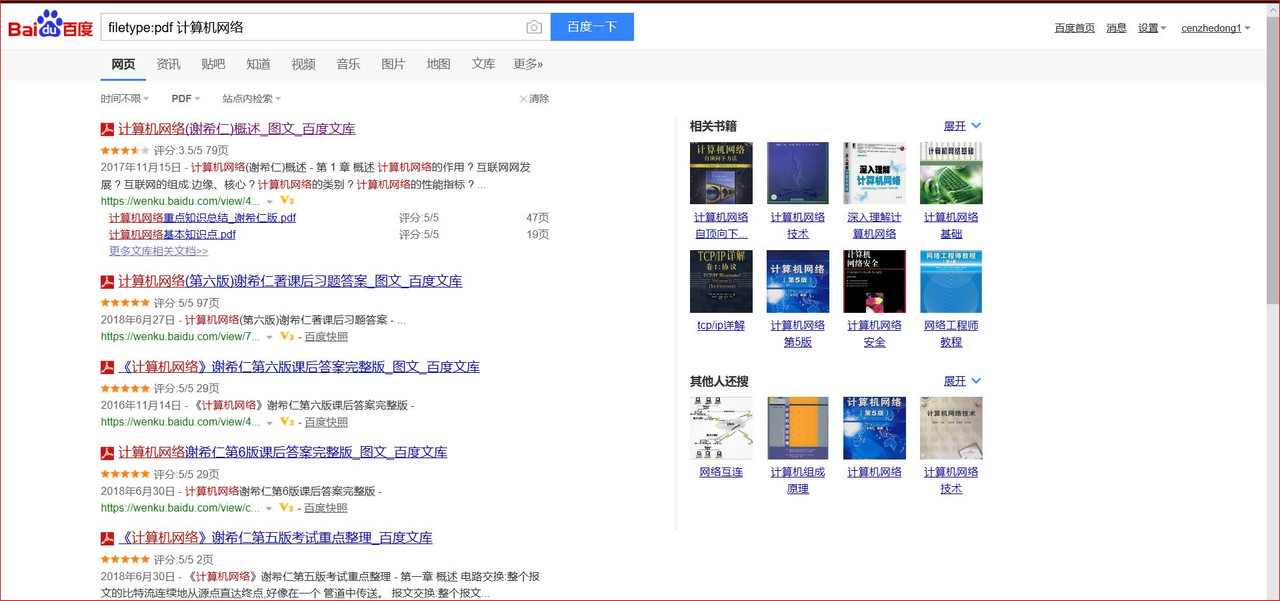The height and width of the screenshot is (601, 1280).
Task: Expand 其他人还搜 section with 展开
Action: (x=962, y=381)
